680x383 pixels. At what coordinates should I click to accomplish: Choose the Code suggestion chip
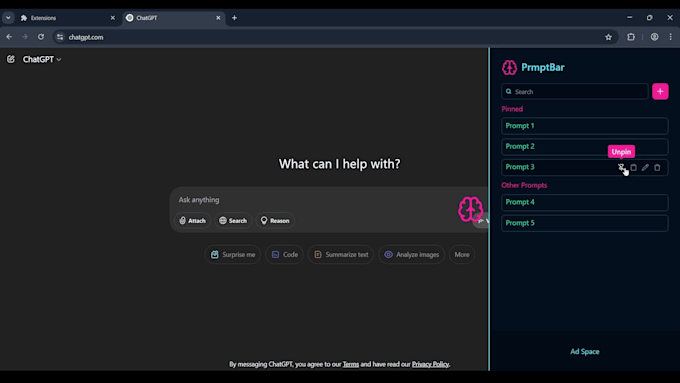click(x=284, y=255)
